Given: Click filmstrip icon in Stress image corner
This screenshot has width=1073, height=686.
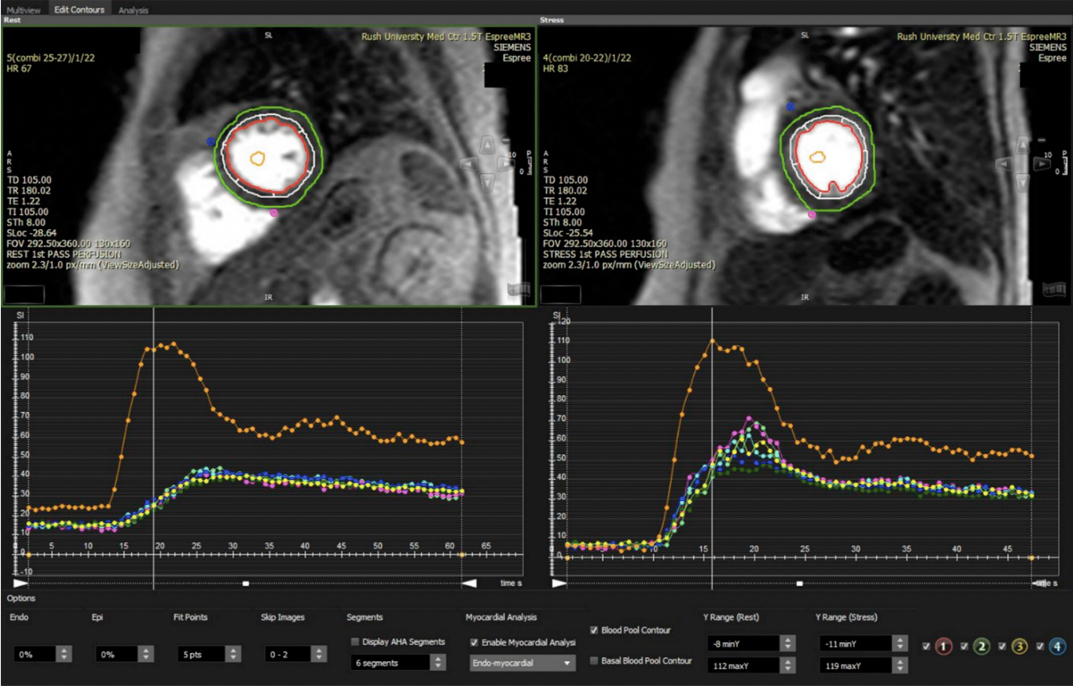Looking at the screenshot, I should (1054, 290).
